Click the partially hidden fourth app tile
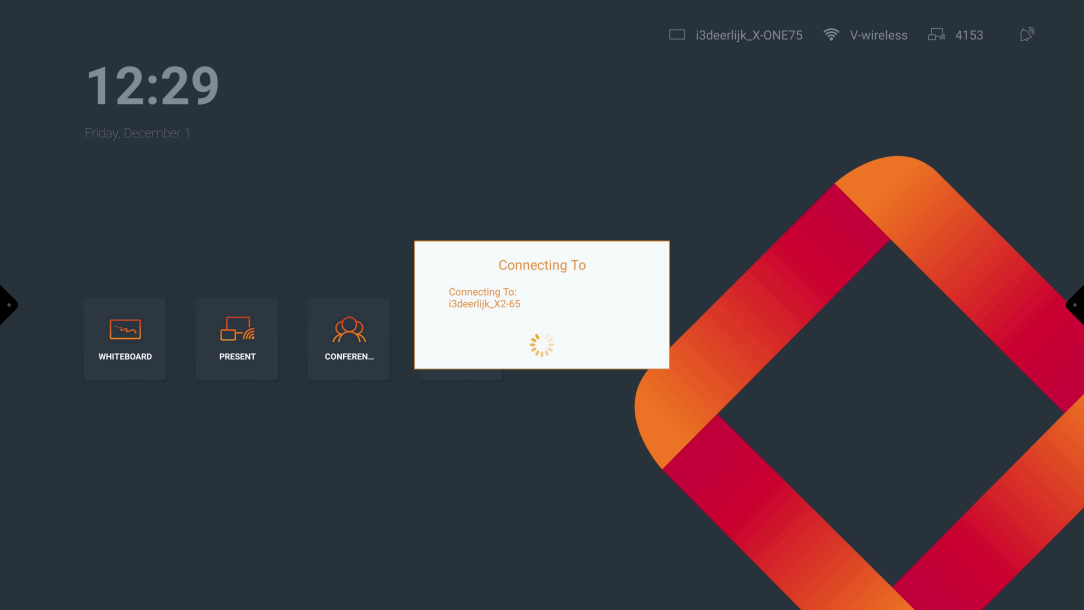 point(460,374)
